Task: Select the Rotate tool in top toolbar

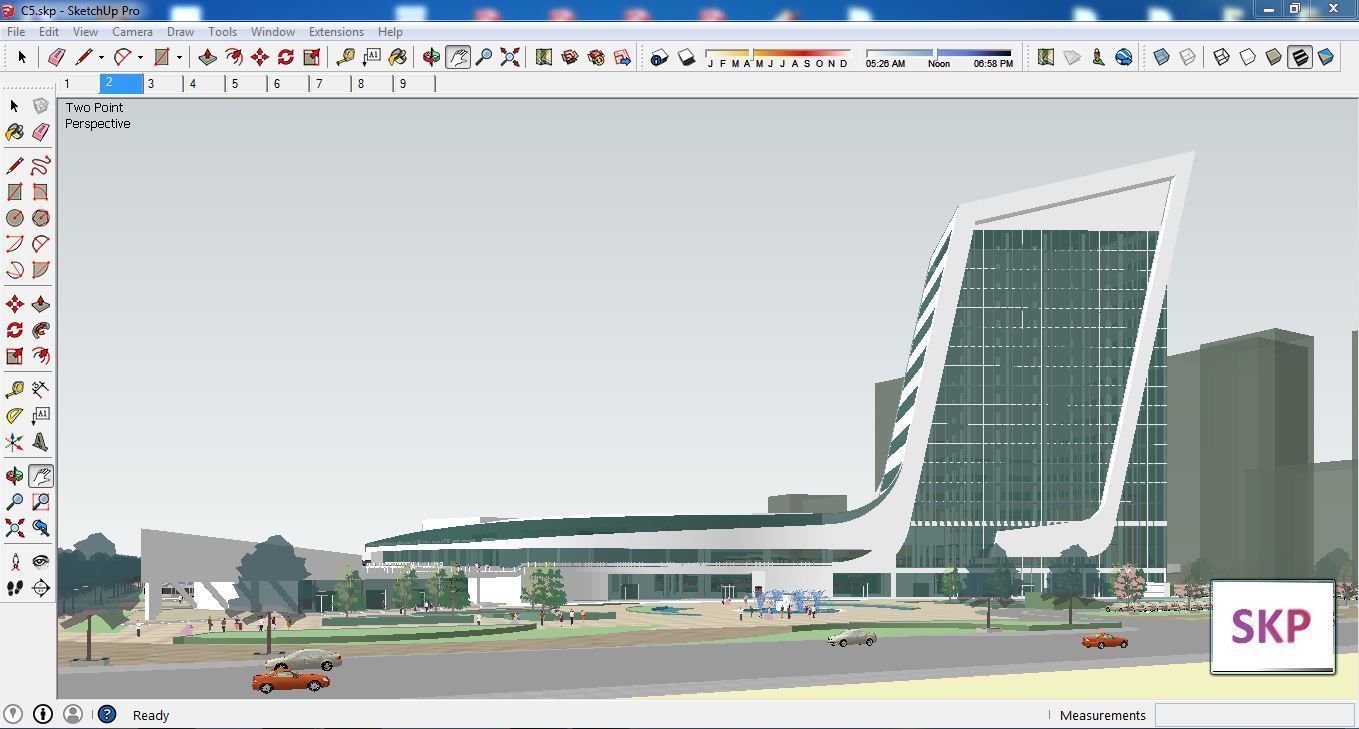Action: 286,57
